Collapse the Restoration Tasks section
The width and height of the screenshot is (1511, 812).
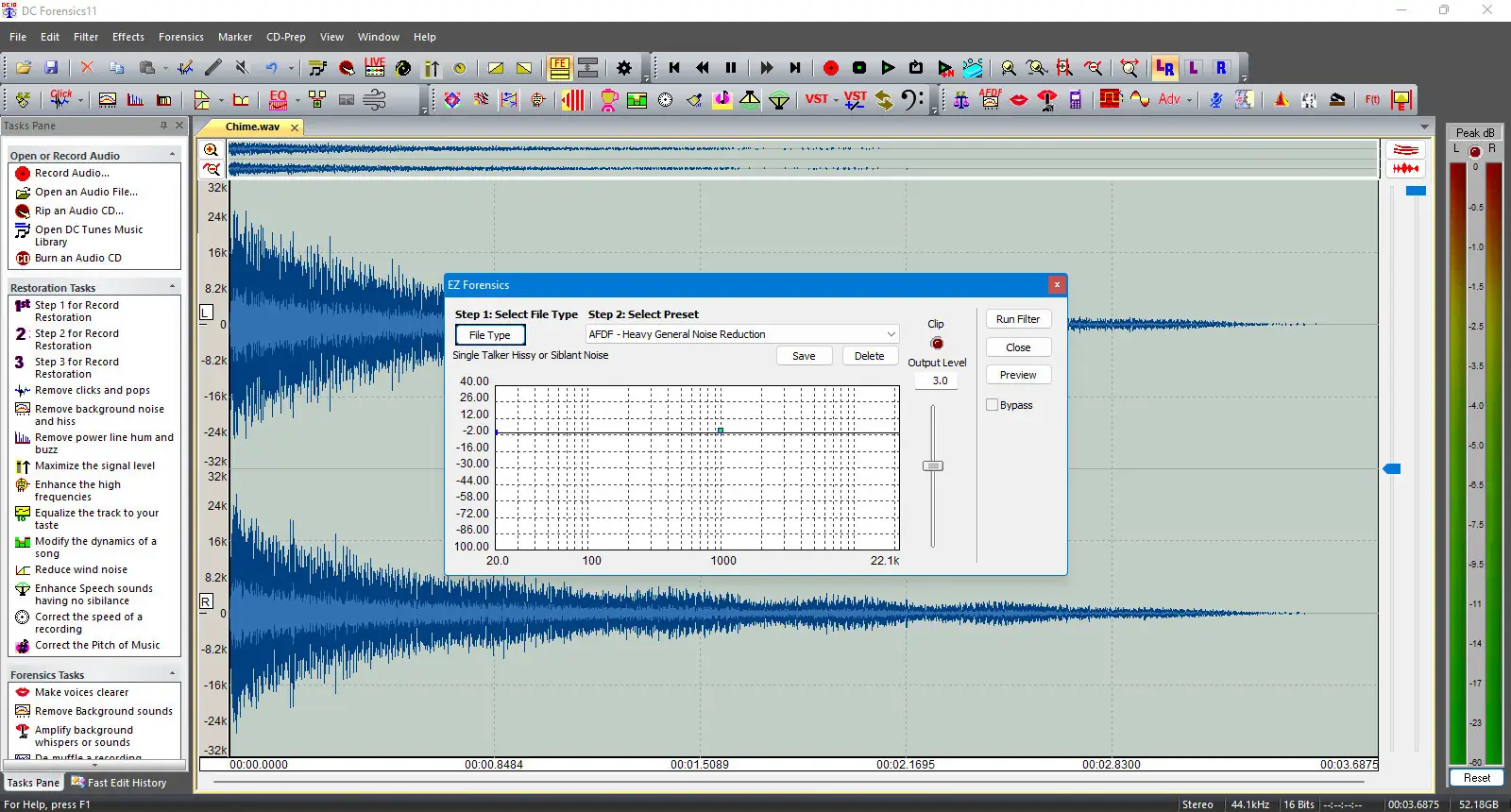coord(172,287)
